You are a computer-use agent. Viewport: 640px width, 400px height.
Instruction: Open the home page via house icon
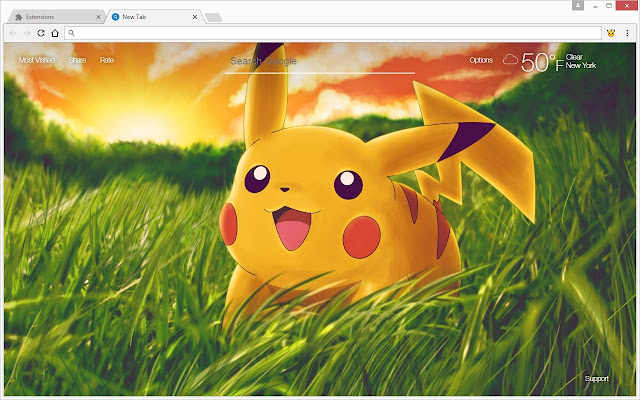click(55, 33)
